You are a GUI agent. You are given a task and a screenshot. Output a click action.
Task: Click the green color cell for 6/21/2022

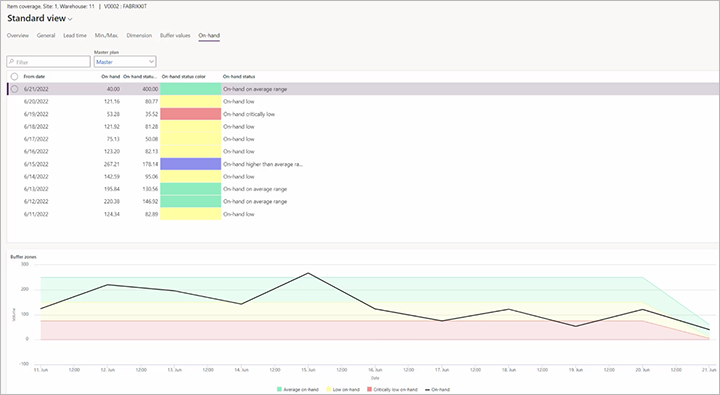191,89
